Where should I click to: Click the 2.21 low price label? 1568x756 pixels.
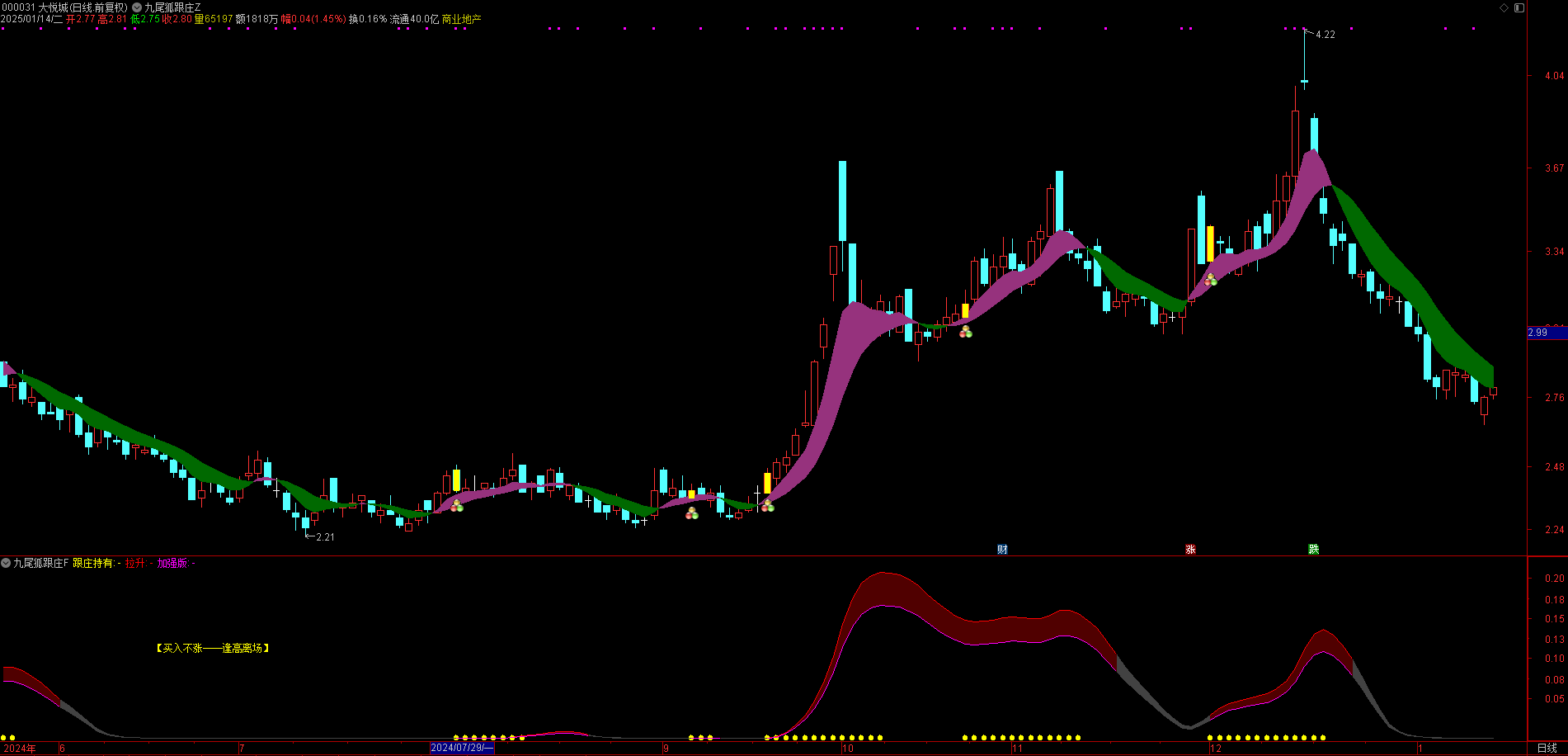[x=325, y=537]
